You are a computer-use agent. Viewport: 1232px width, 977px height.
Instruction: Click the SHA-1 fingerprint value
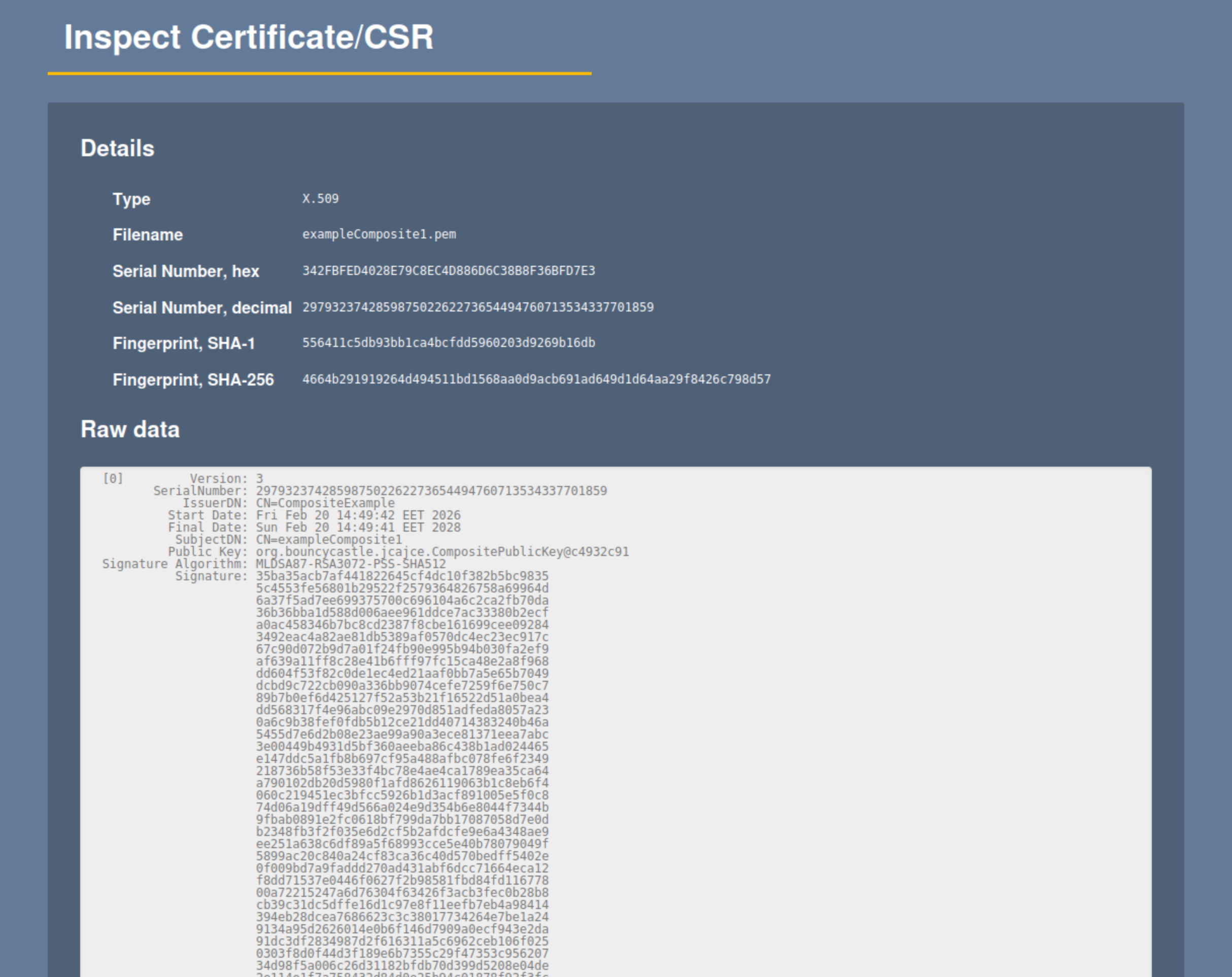[x=449, y=343]
